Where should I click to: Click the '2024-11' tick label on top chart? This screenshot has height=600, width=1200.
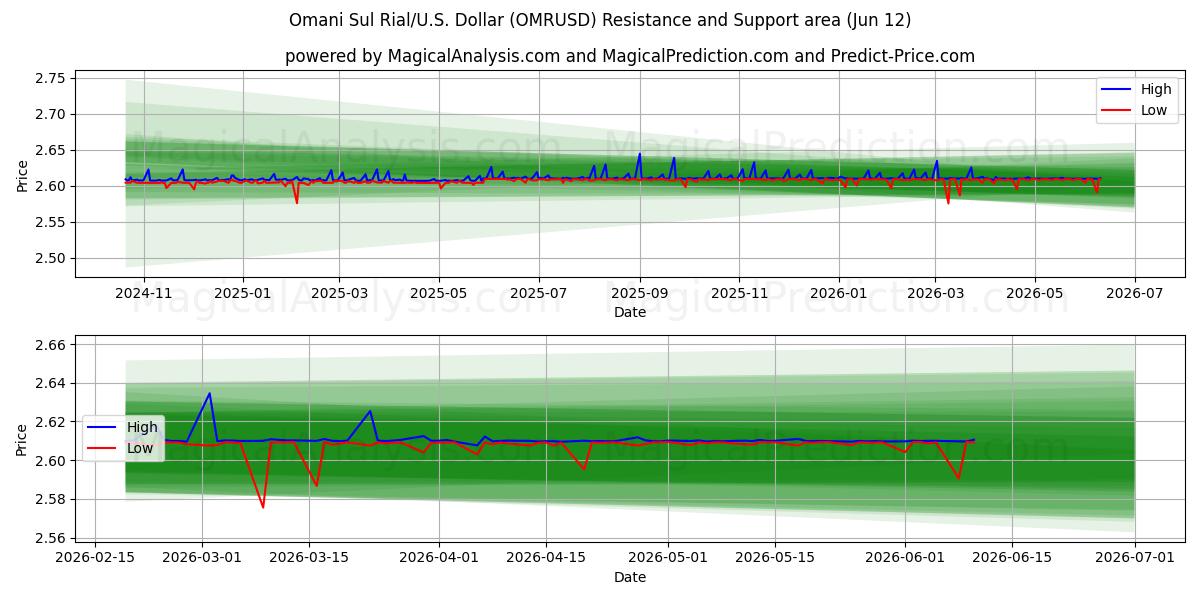144,293
